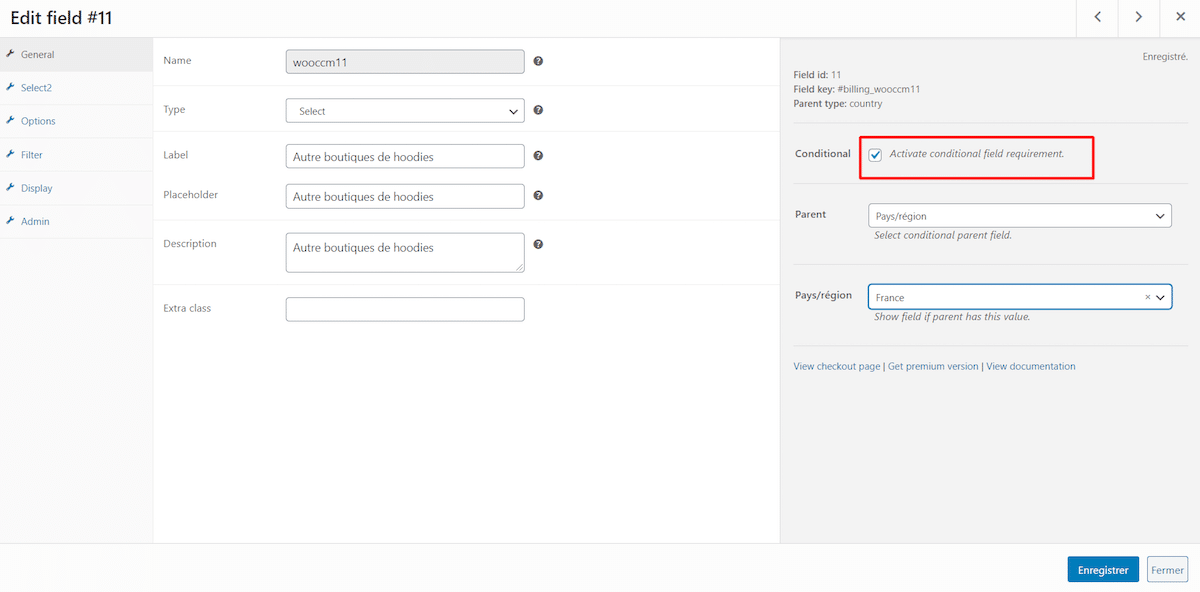Click the Fermer button
This screenshot has width=1200, height=592.
(1167, 570)
